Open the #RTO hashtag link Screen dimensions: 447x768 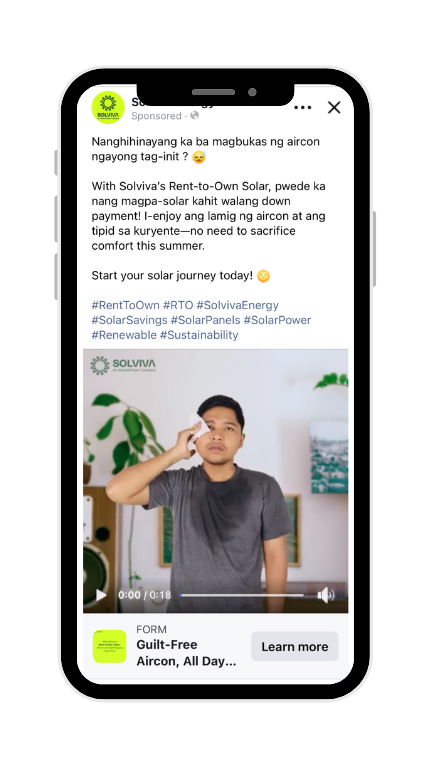click(x=178, y=305)
